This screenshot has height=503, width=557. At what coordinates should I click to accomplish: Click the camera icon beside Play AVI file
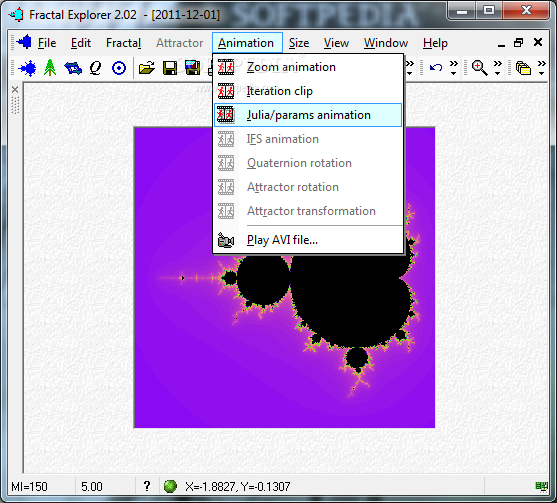226,240
